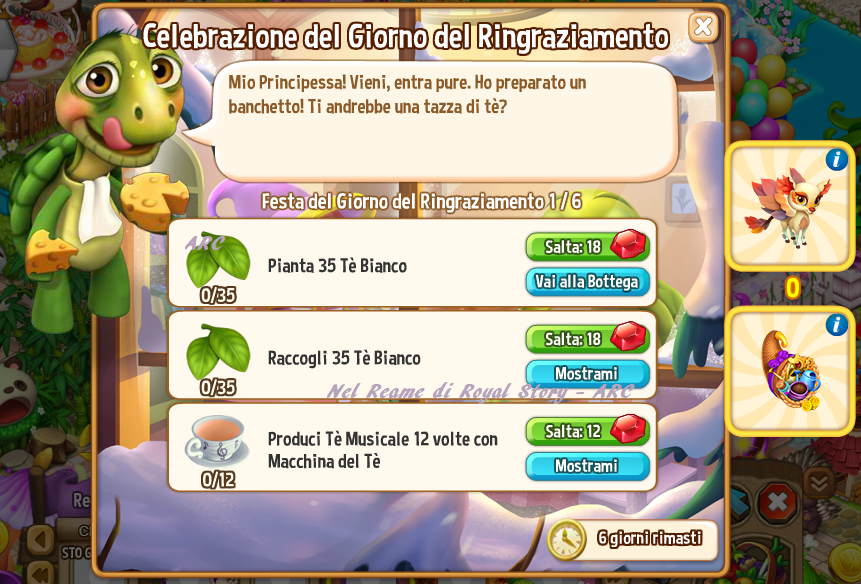Click the tea leaf icon for Raccogli task
861x584 pixels.
point(218,352)
